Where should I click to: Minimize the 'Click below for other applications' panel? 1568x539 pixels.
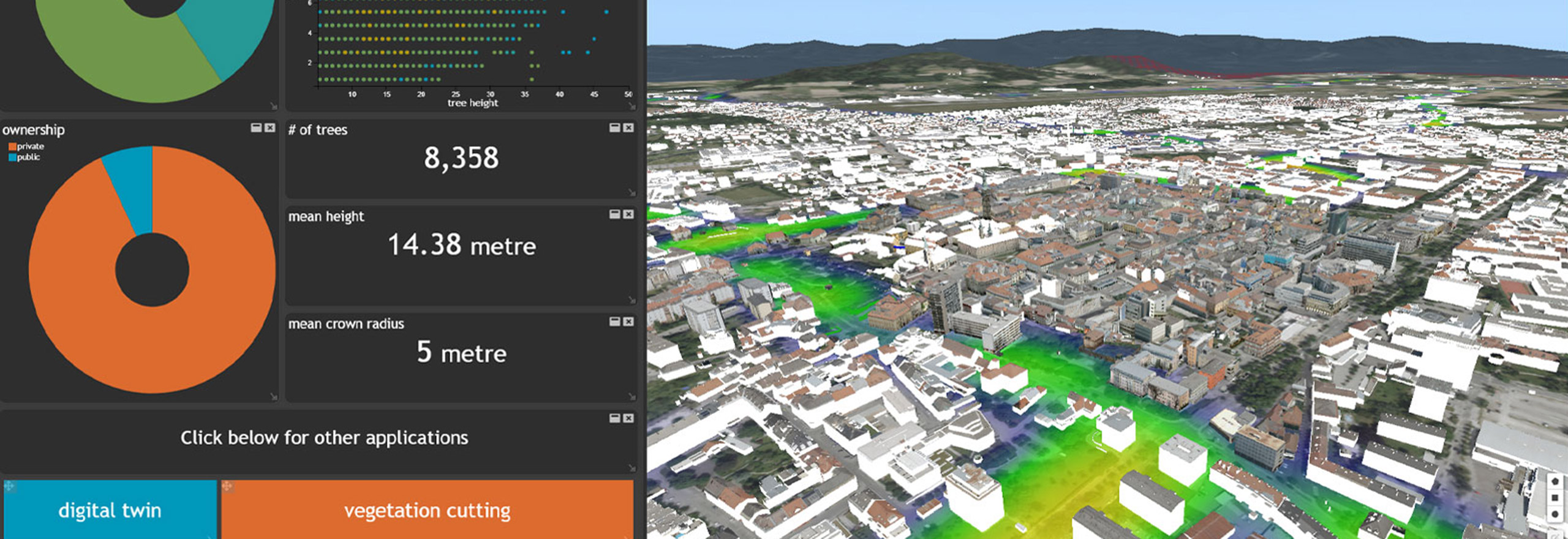coord(614,418)
